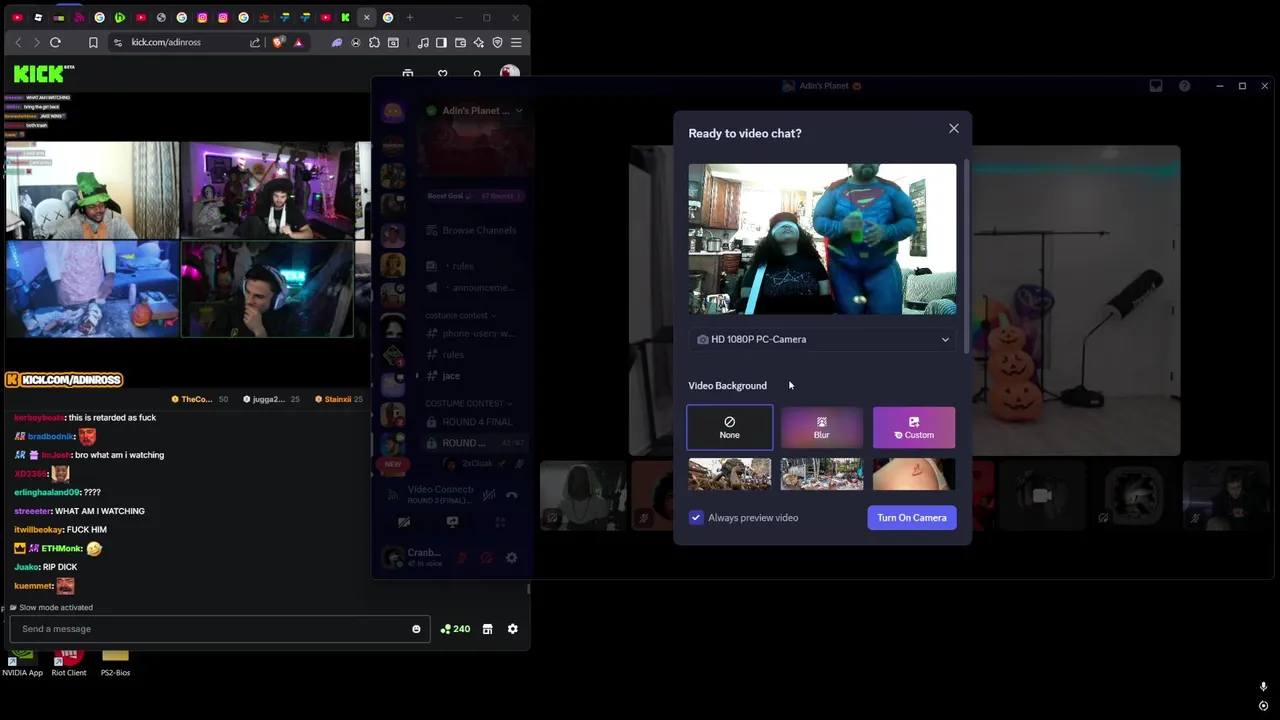Open new browser tab plus button
Screen dimensions: 1280x720
409,17
